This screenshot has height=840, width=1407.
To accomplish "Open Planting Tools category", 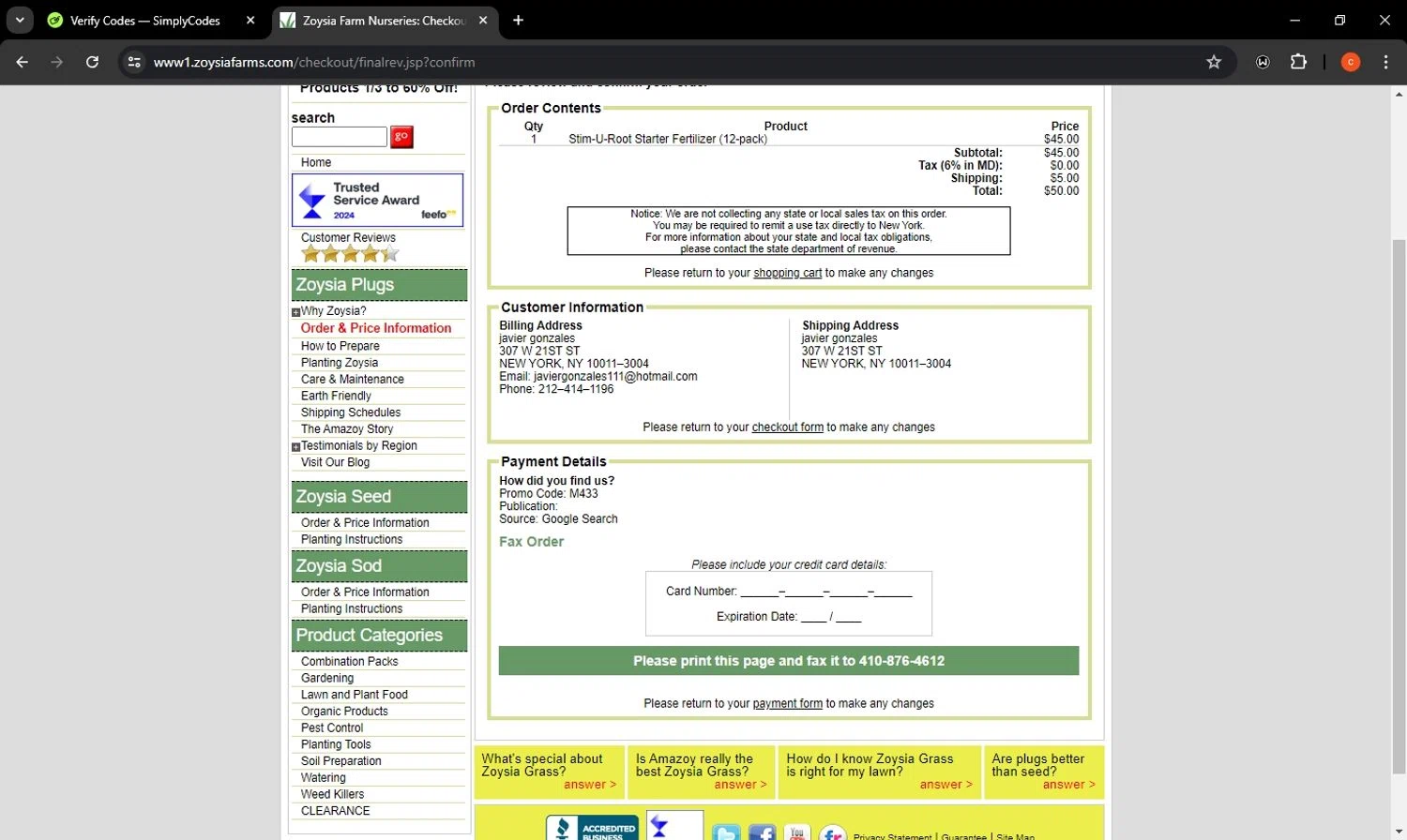I will pos(336,745).
